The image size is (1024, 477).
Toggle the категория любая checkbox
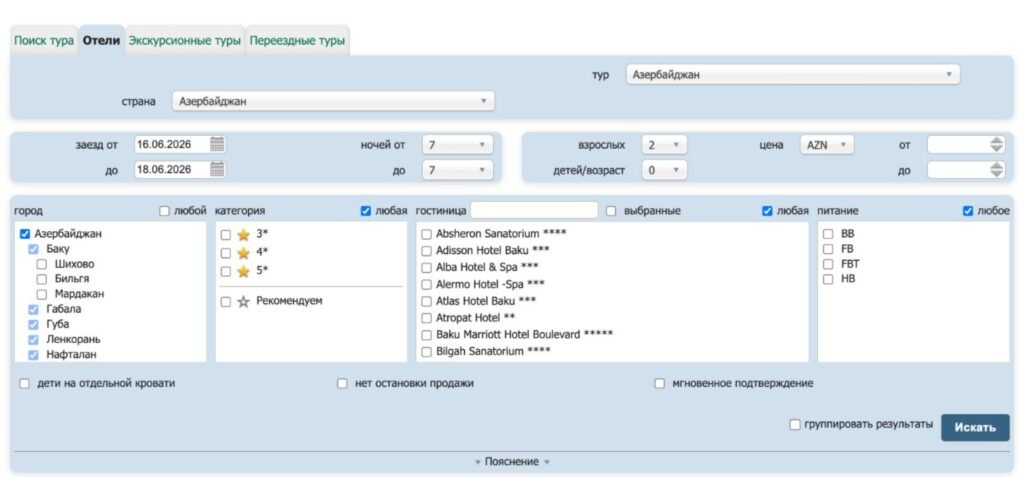pyautogui.click(x=366, y=211)
